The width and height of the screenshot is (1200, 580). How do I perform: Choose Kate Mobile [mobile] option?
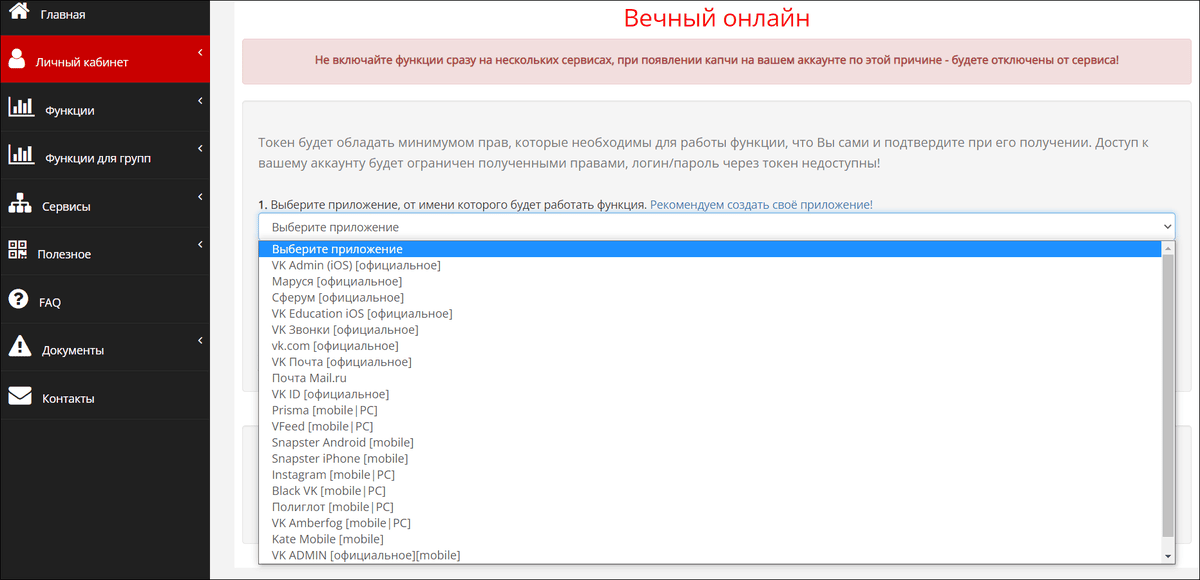click(x=710, y=539)
